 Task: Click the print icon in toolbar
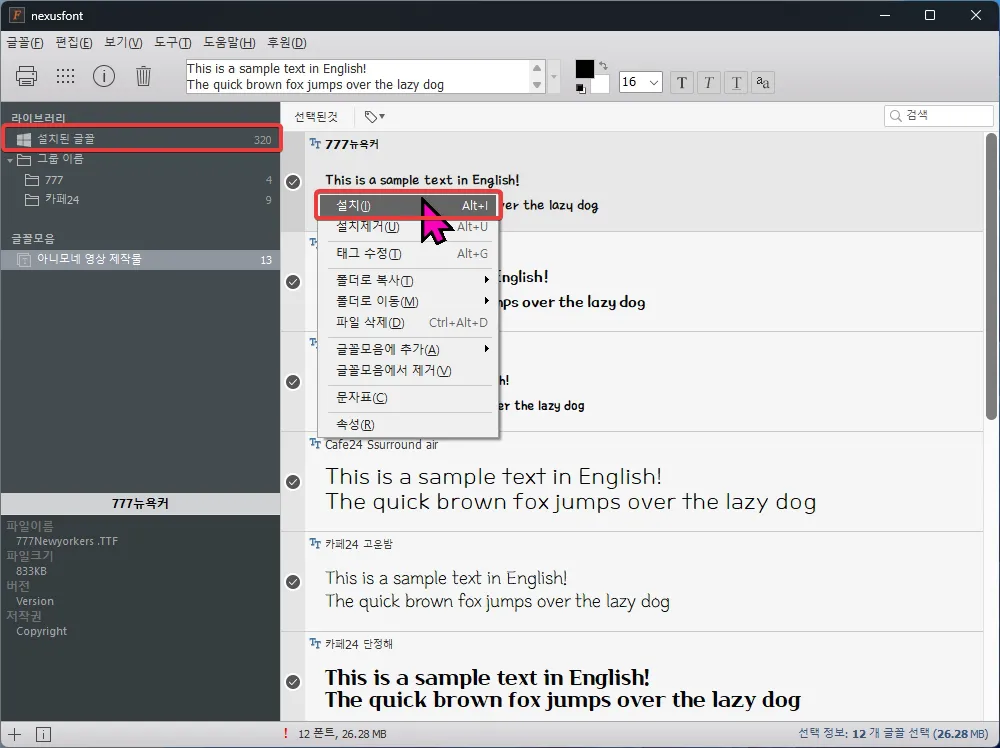click(26, 76)
